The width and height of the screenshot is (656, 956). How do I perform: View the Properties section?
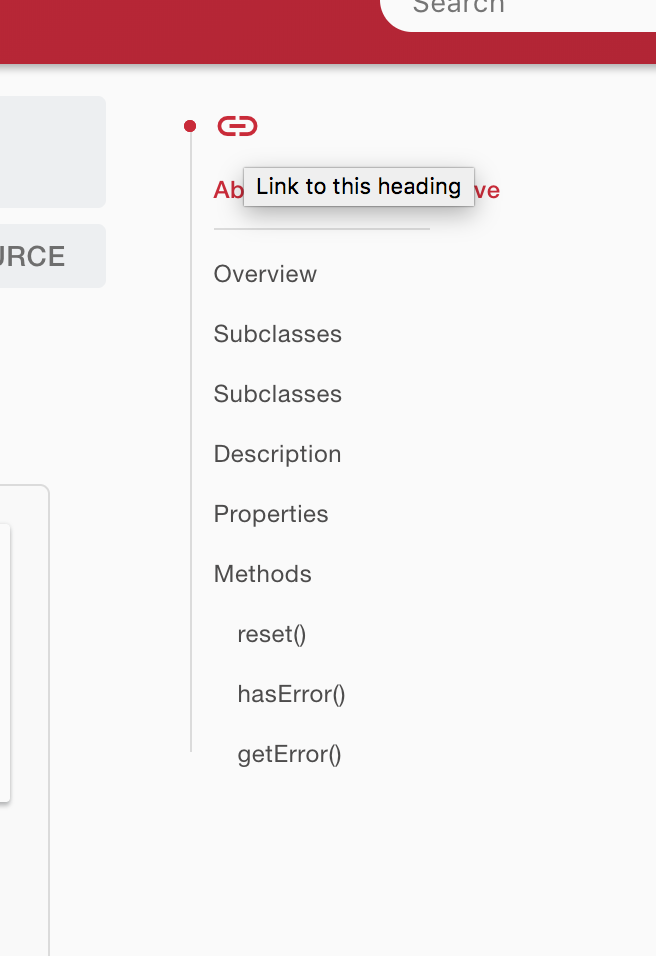[270, 514]
